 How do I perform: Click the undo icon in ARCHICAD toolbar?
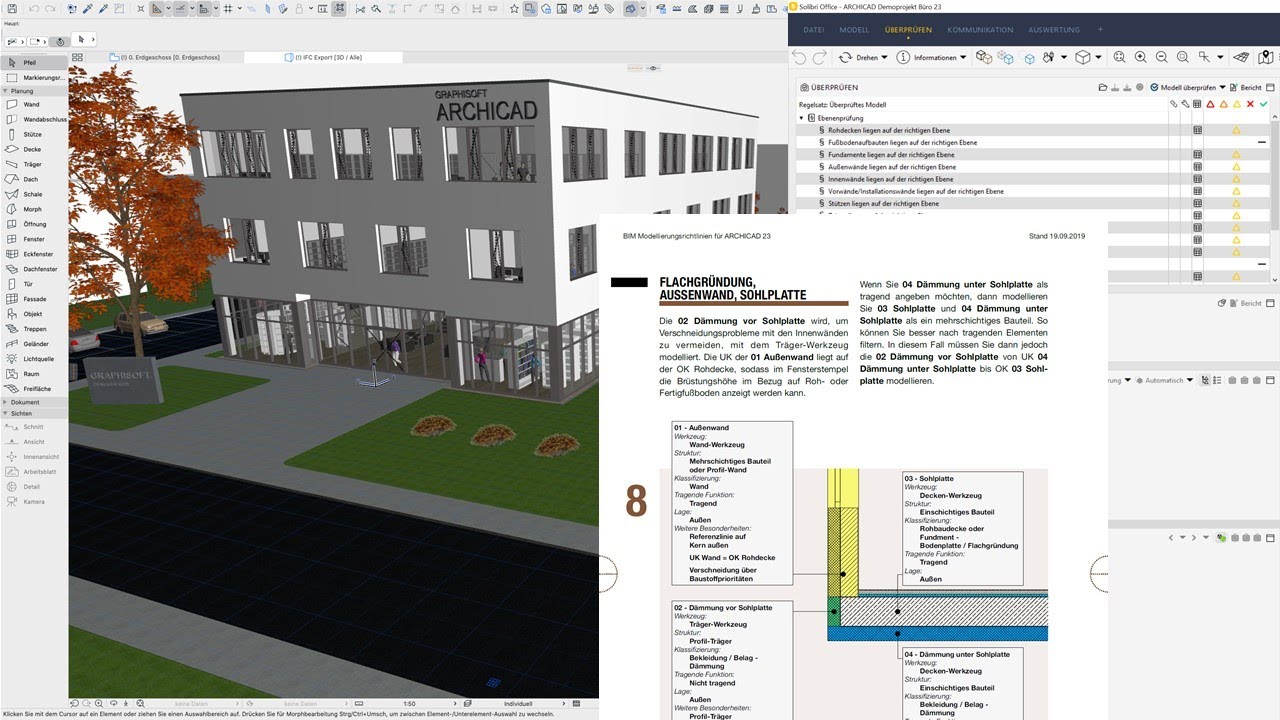[x=34, y=9]
